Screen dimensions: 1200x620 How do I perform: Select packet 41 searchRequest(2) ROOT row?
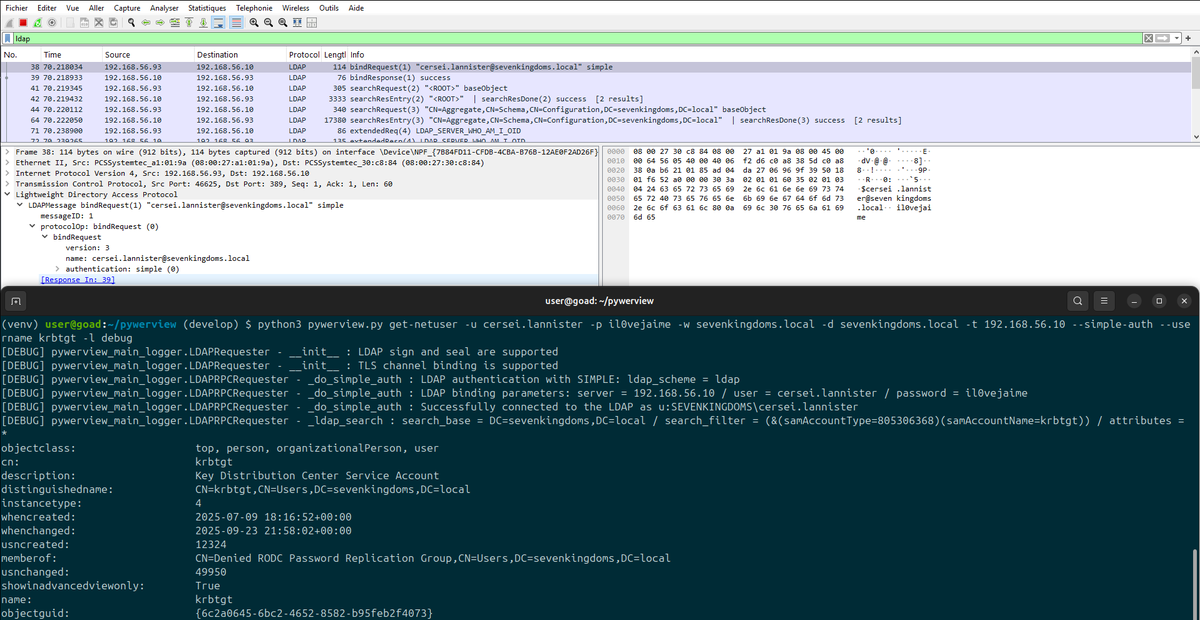tap(596, 88)
